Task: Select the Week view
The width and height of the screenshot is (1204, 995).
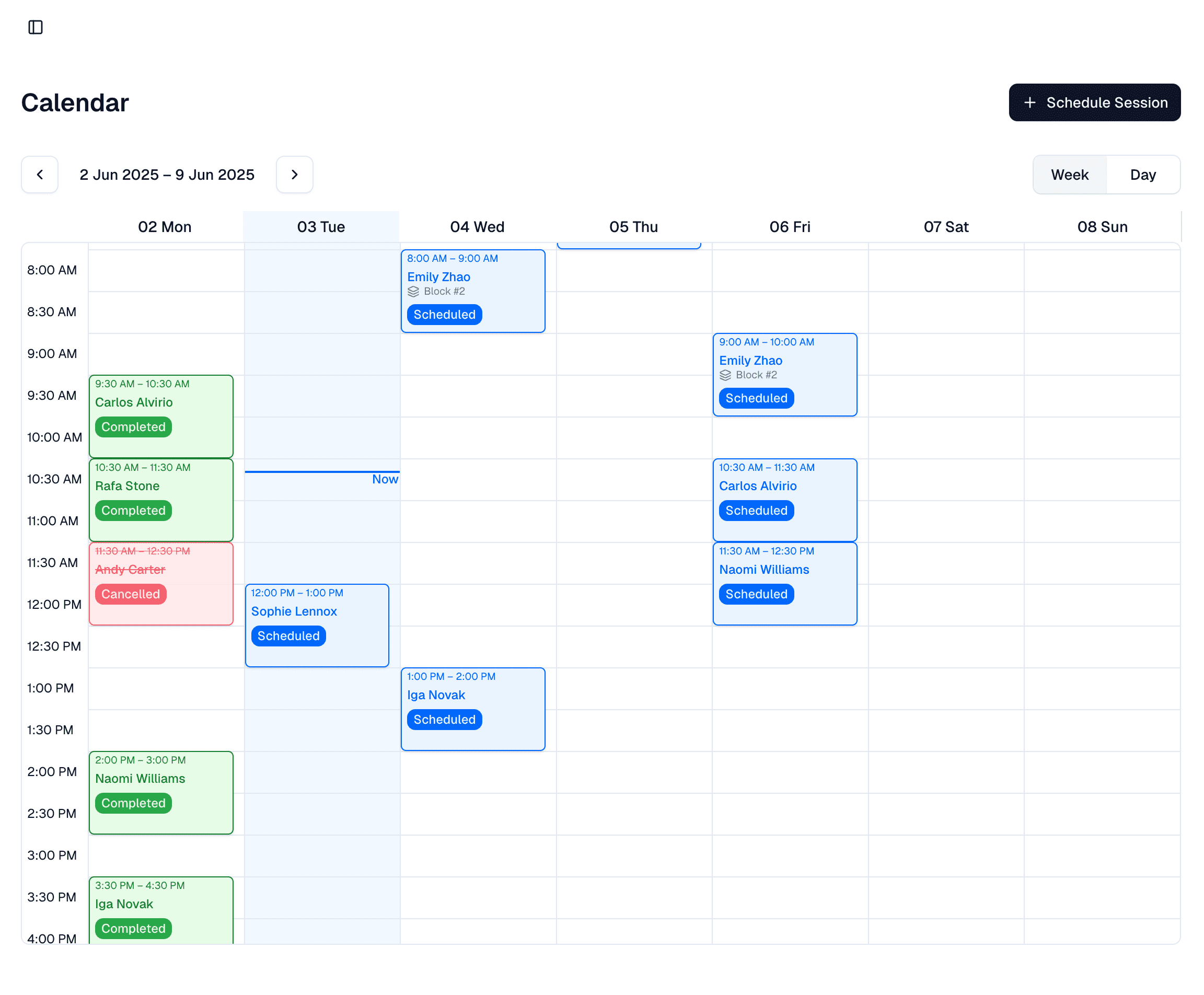Action: pyautogui.click(x=1069, y=174)
